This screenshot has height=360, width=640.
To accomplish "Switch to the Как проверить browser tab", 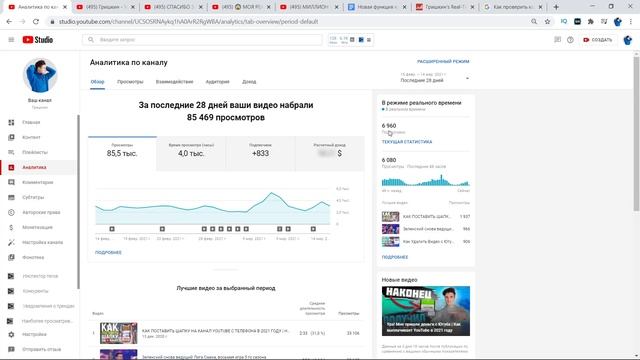I will [x=513, y=7].
